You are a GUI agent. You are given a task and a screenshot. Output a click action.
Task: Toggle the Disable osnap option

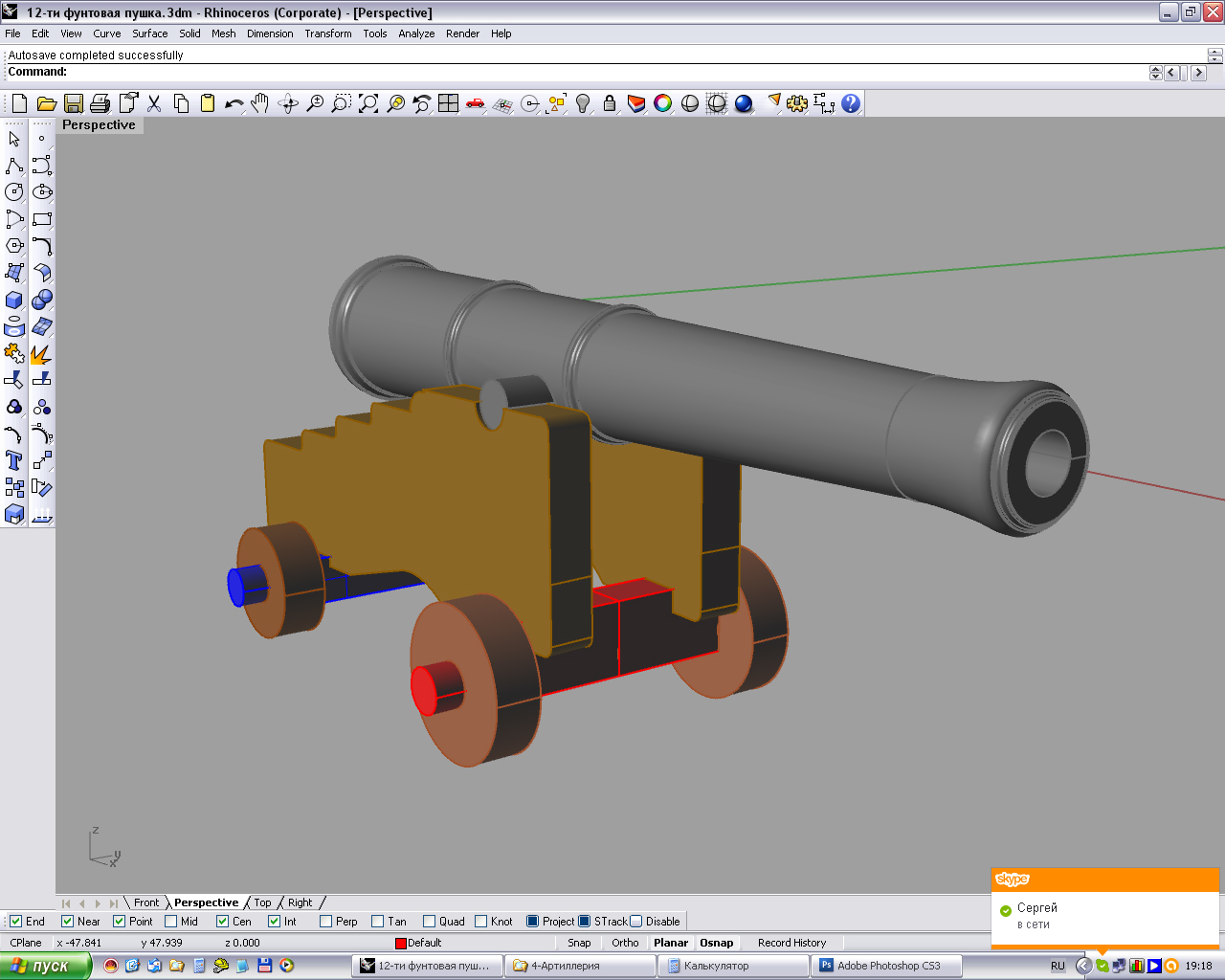tap(635, 922)
